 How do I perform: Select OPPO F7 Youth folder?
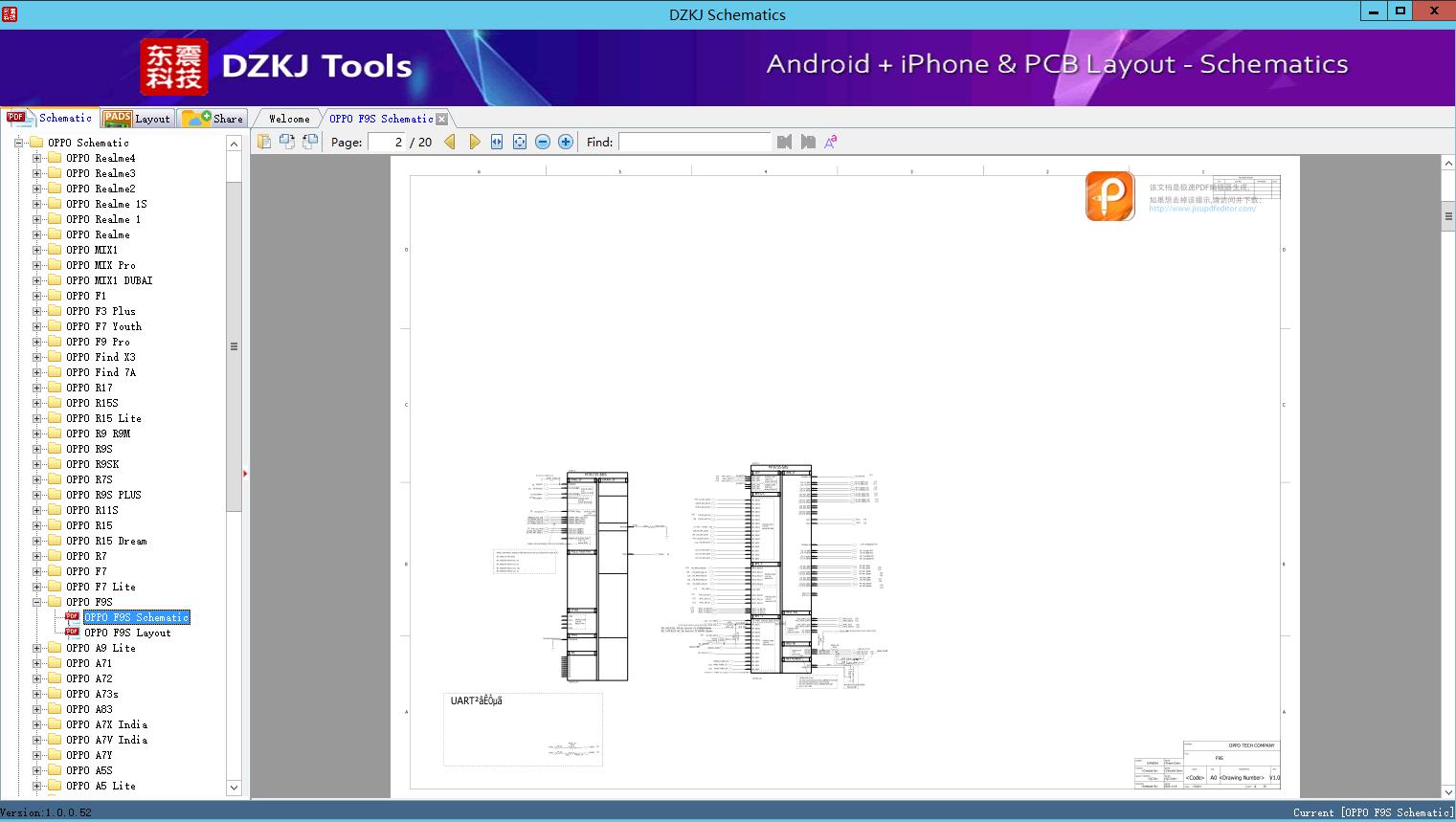(103, 326)
